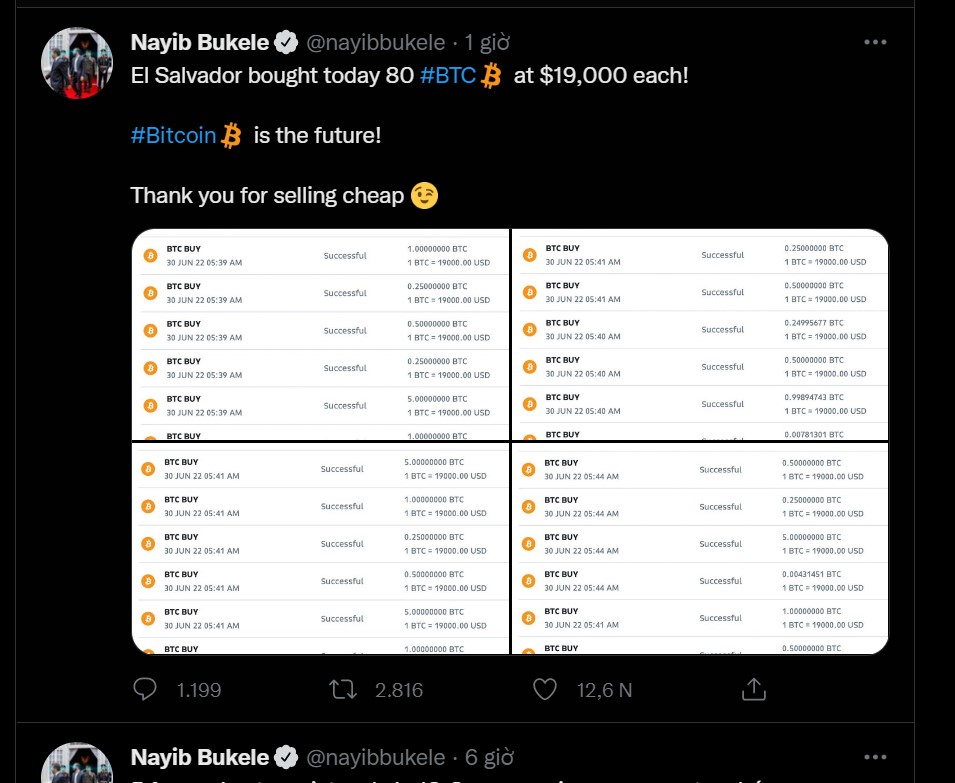Screen dimensions: 955x783
Task: Open top-left transaction screenshot image
Action: point(320,334)
